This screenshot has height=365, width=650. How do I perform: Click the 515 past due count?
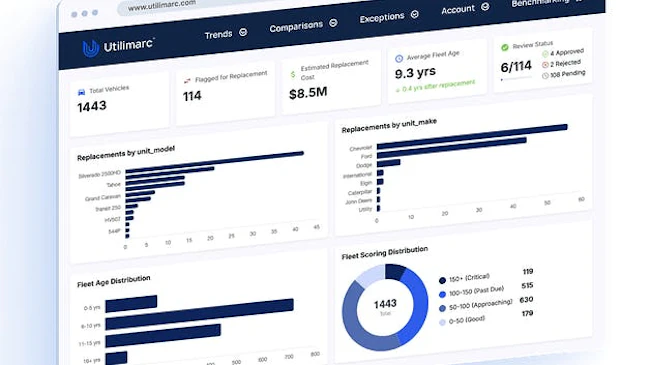click(527, 285)
